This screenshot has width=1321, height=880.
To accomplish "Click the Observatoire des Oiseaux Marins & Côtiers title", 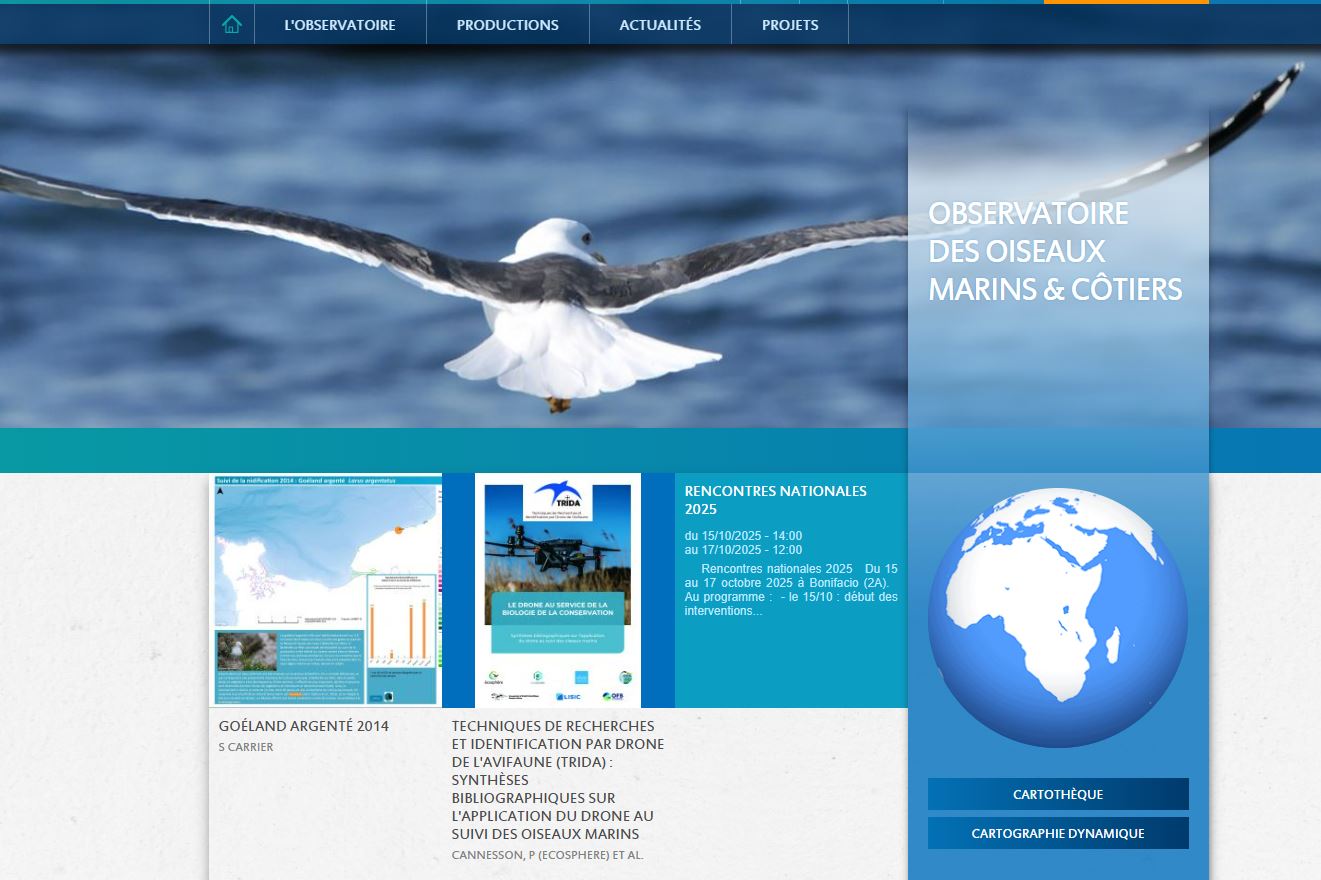I will 1055,251.
